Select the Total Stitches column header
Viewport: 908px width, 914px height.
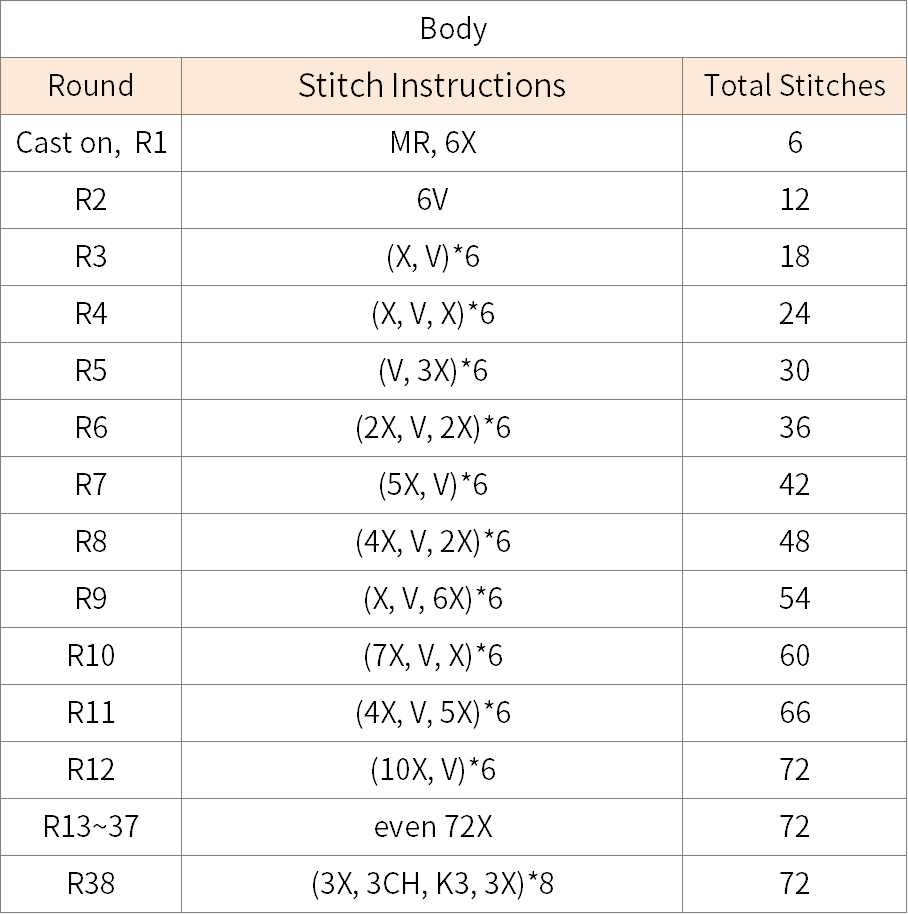[794, 86]
